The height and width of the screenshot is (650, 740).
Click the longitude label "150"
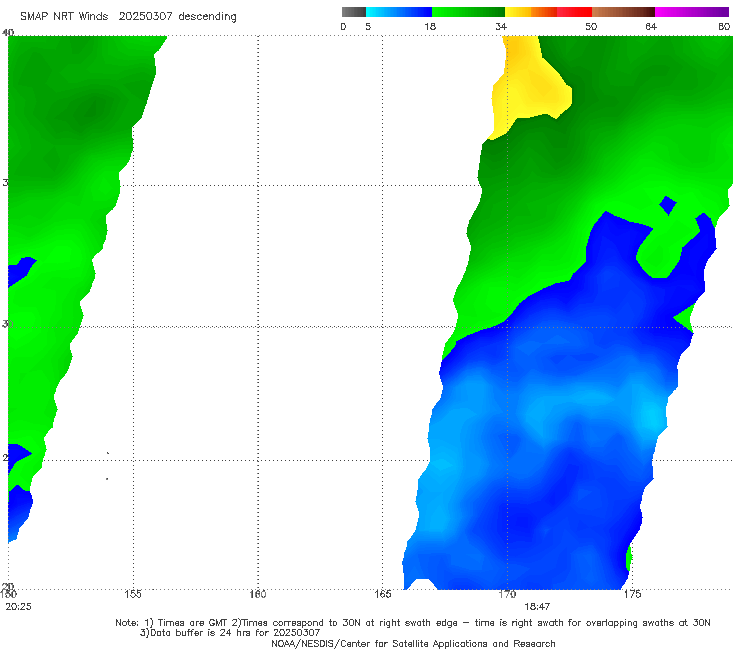(x=8, y=594)
